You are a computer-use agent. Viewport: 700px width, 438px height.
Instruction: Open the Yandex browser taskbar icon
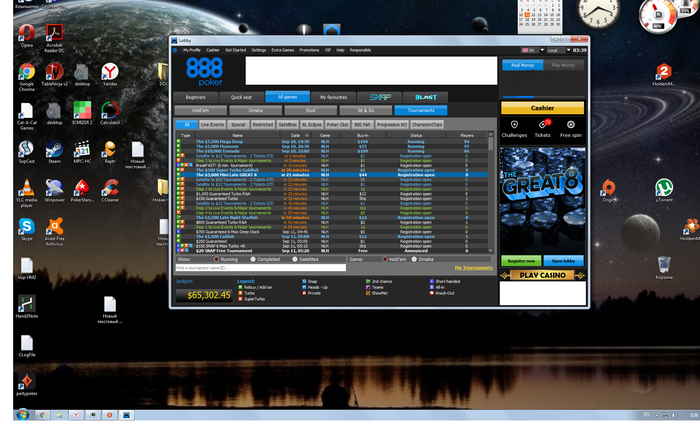coord(76,415)
